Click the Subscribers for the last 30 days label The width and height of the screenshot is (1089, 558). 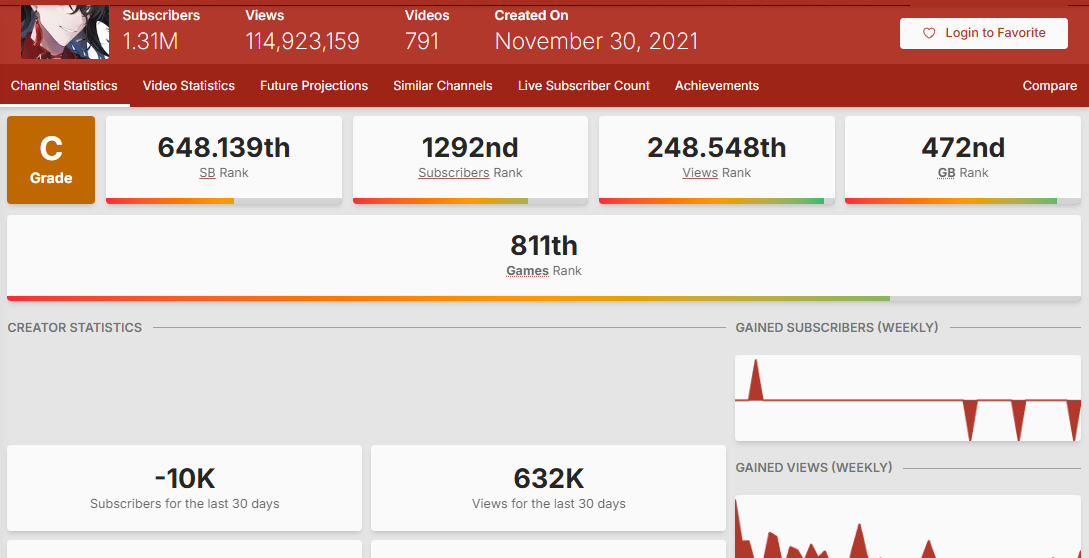[185, 504]
